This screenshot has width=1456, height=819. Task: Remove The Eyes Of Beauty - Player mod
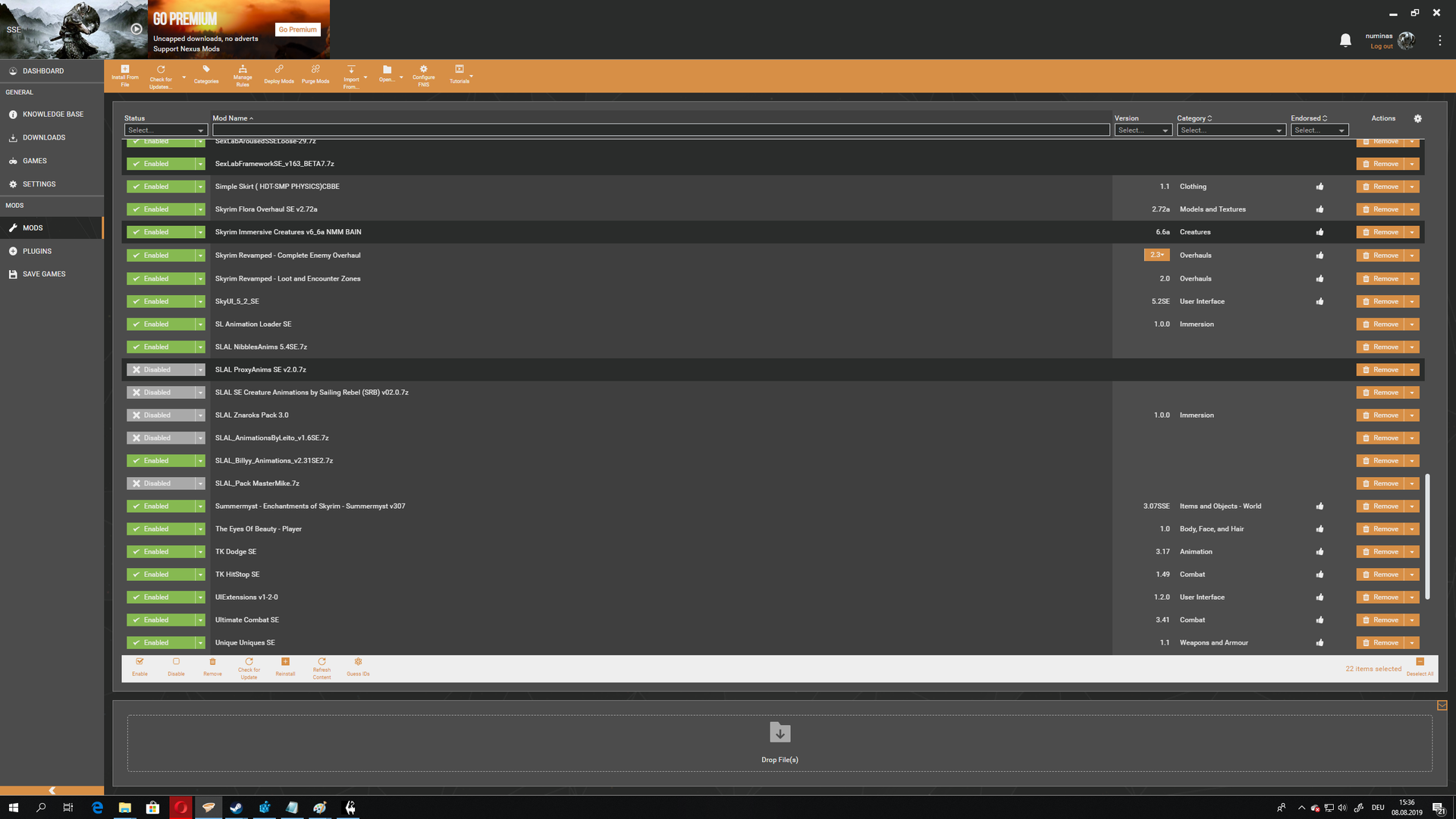click(x=1381, y=529)
